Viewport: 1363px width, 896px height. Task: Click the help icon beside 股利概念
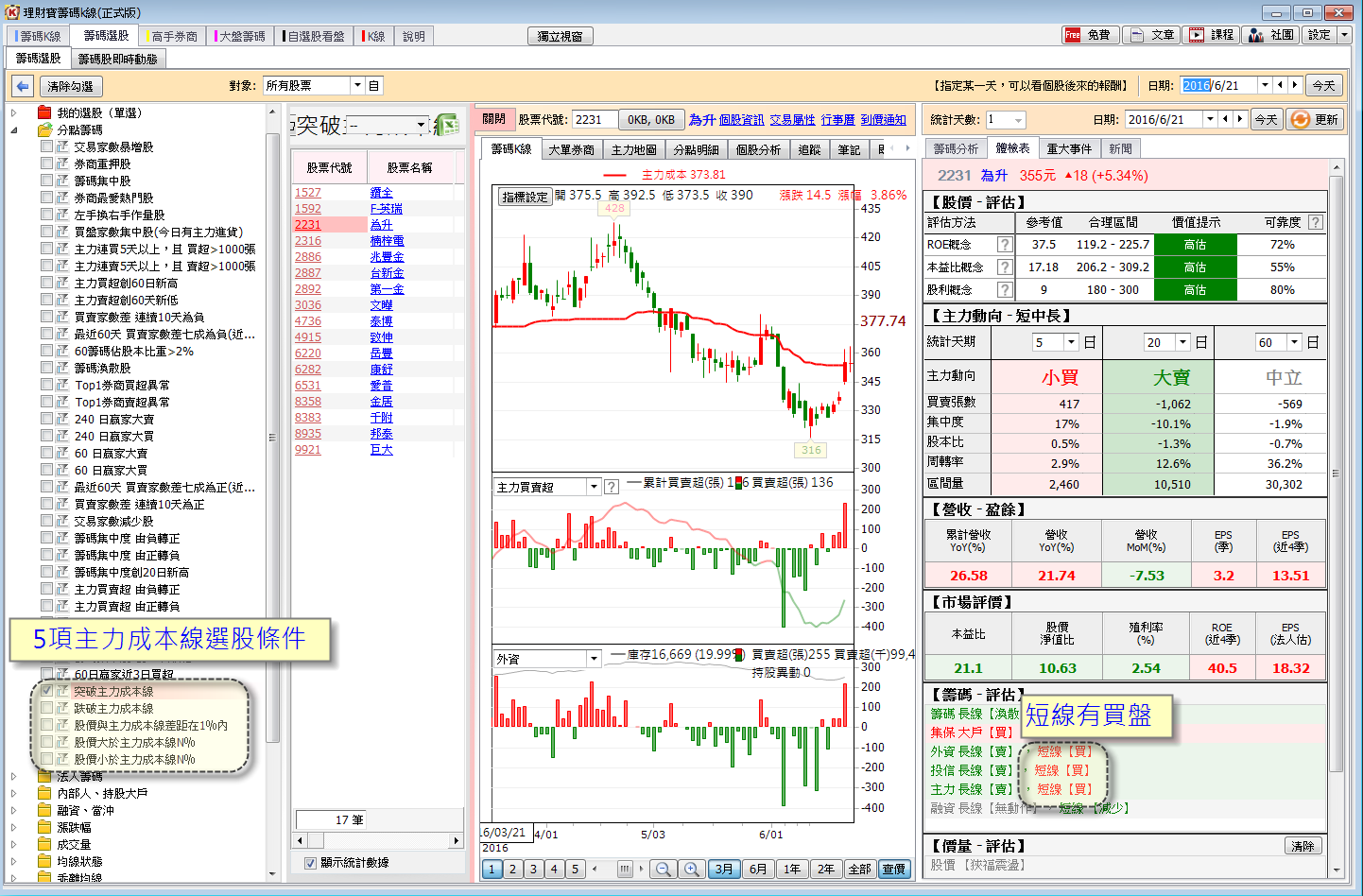[1004, 290]
